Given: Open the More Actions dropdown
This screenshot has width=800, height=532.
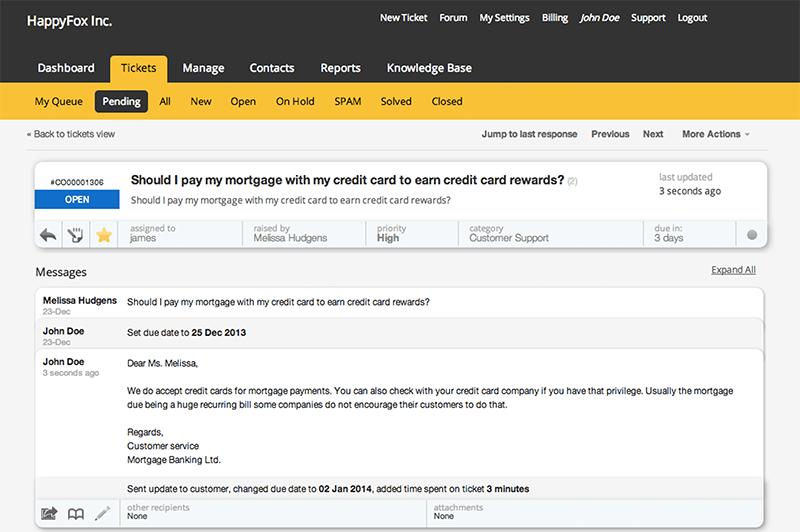Looking at the screenshot, I should (715, 134).
